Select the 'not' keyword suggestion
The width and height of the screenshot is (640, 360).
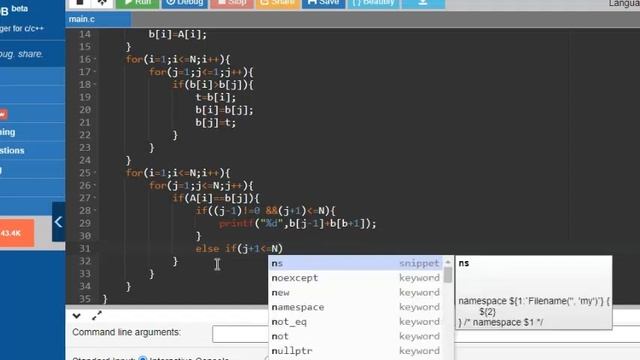click(356, 336)
